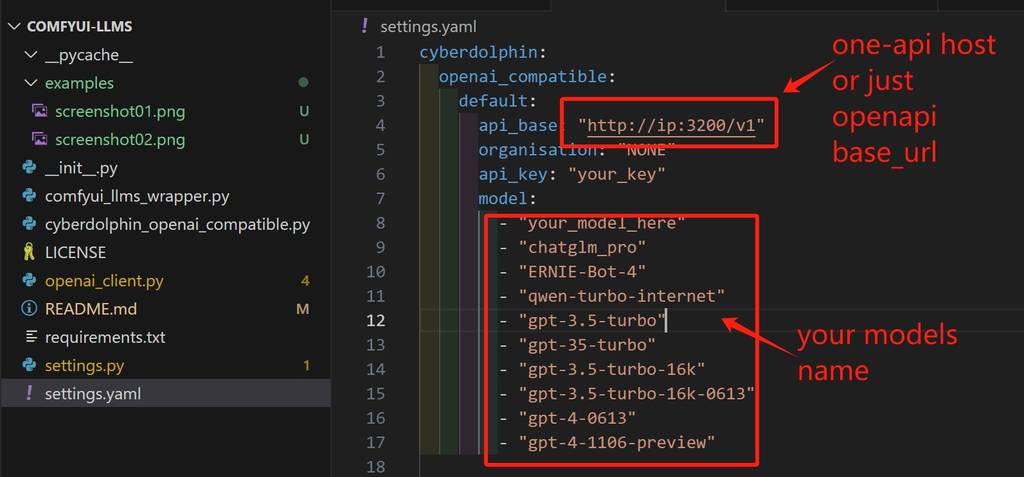The image size is (1024, 477).
Task: Click the info icon beside README.md
Action: [x=29, y=309]
